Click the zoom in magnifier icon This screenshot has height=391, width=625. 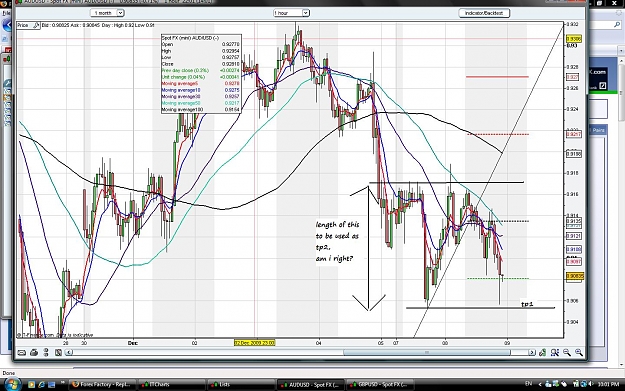click(579, 352)
